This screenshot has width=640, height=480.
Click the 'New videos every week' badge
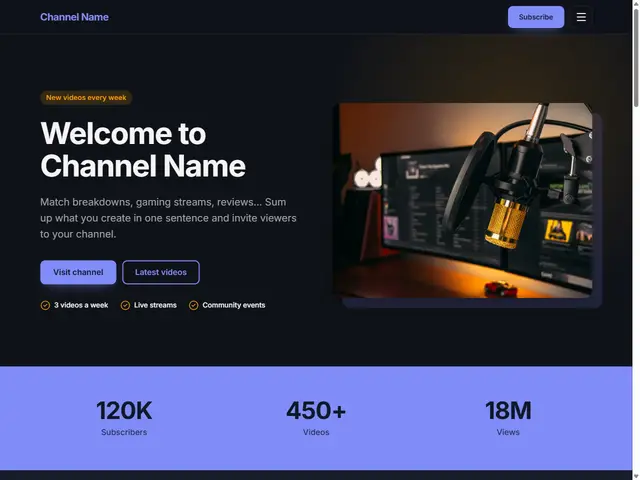pos(86,98)
